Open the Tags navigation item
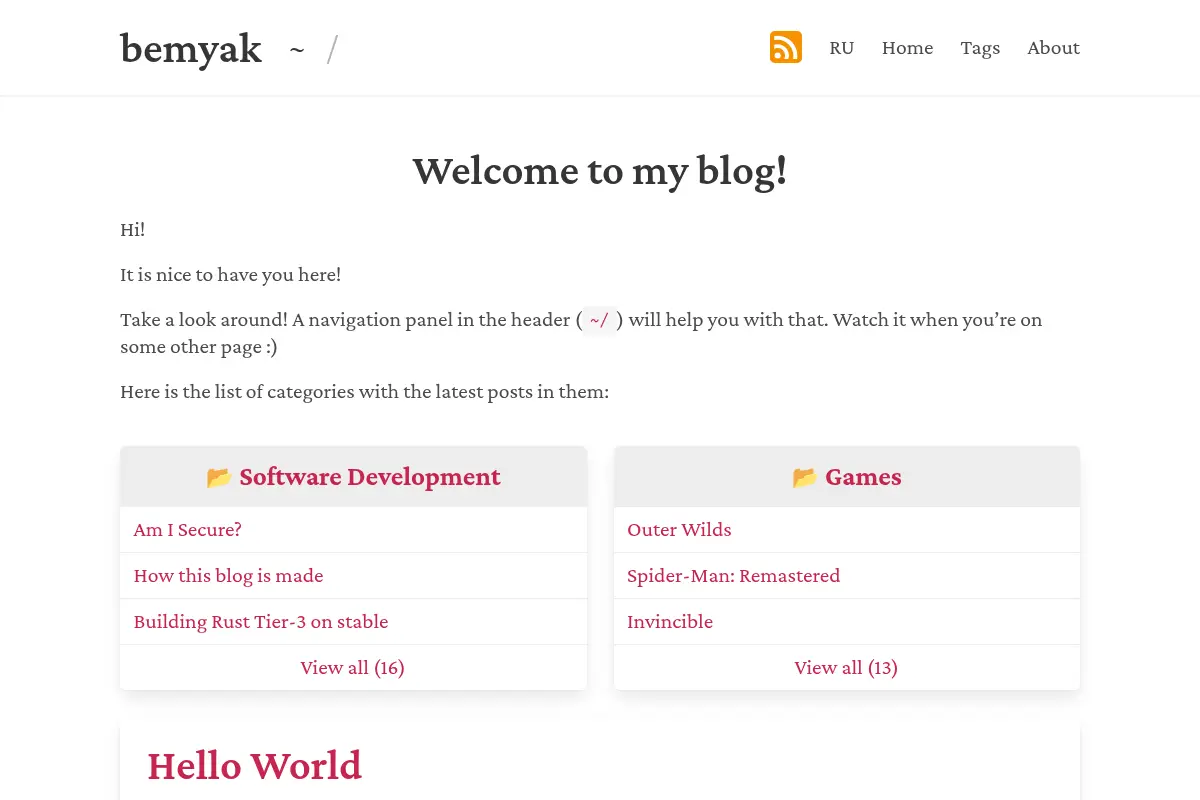Screen dimensions: 1200x800 coord(980,48)
